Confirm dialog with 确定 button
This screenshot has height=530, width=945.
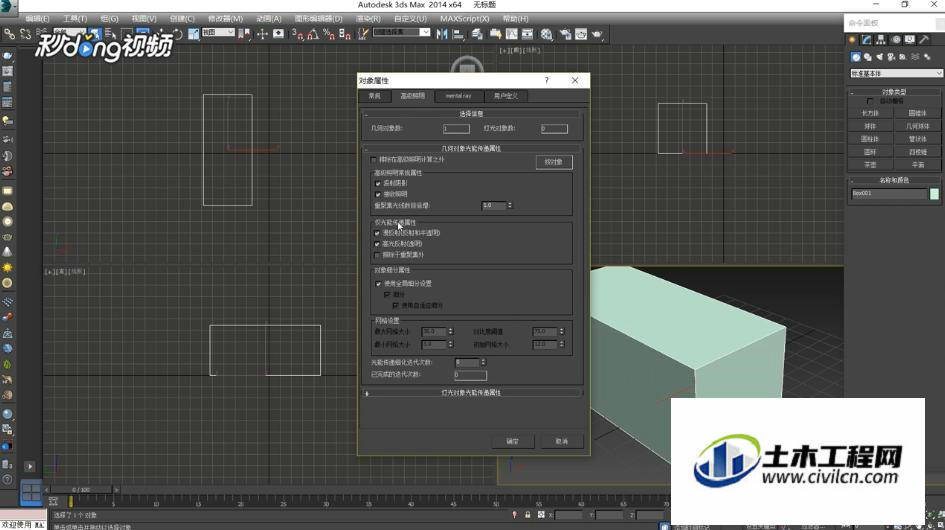pos(512,441)
